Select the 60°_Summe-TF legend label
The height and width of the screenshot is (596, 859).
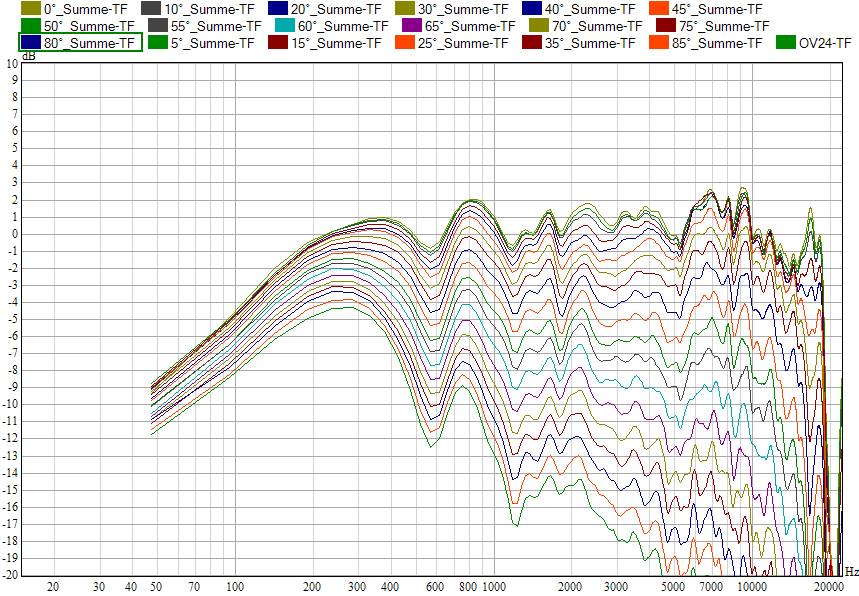[343, 26]
